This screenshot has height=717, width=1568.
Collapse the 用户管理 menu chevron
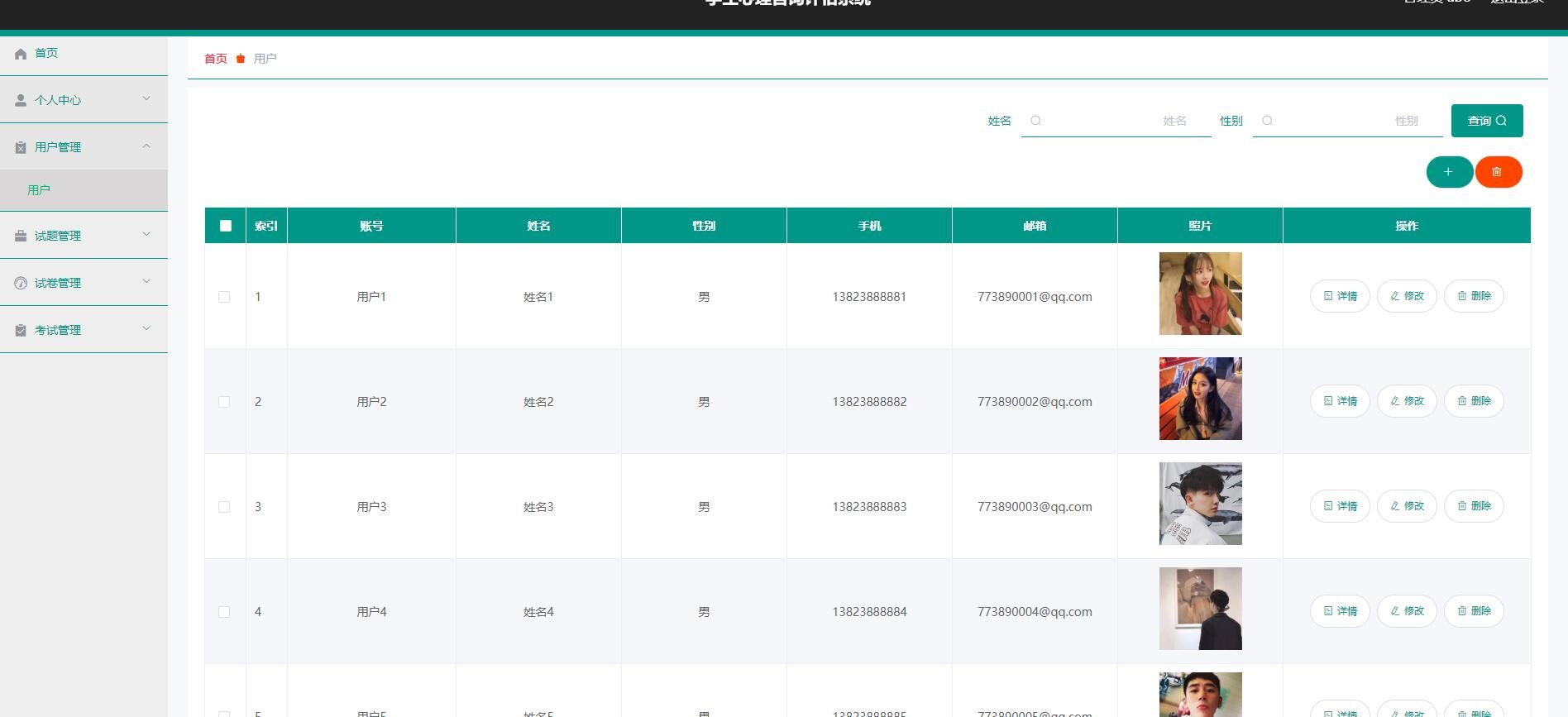[x=146, y=146]
